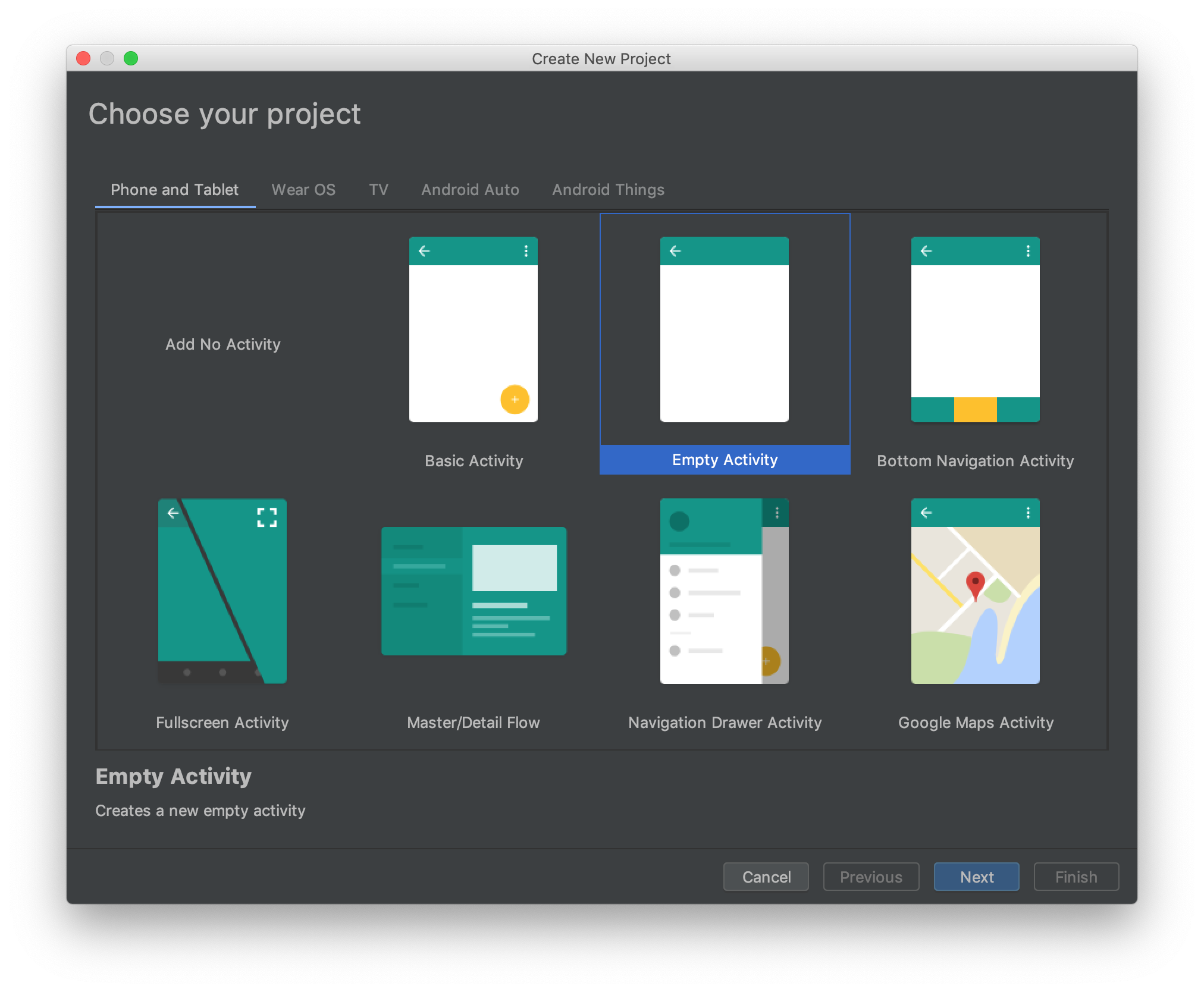Choose the Master/Detail Flow template
This screenshot has width=1204, height=992.
474,591
